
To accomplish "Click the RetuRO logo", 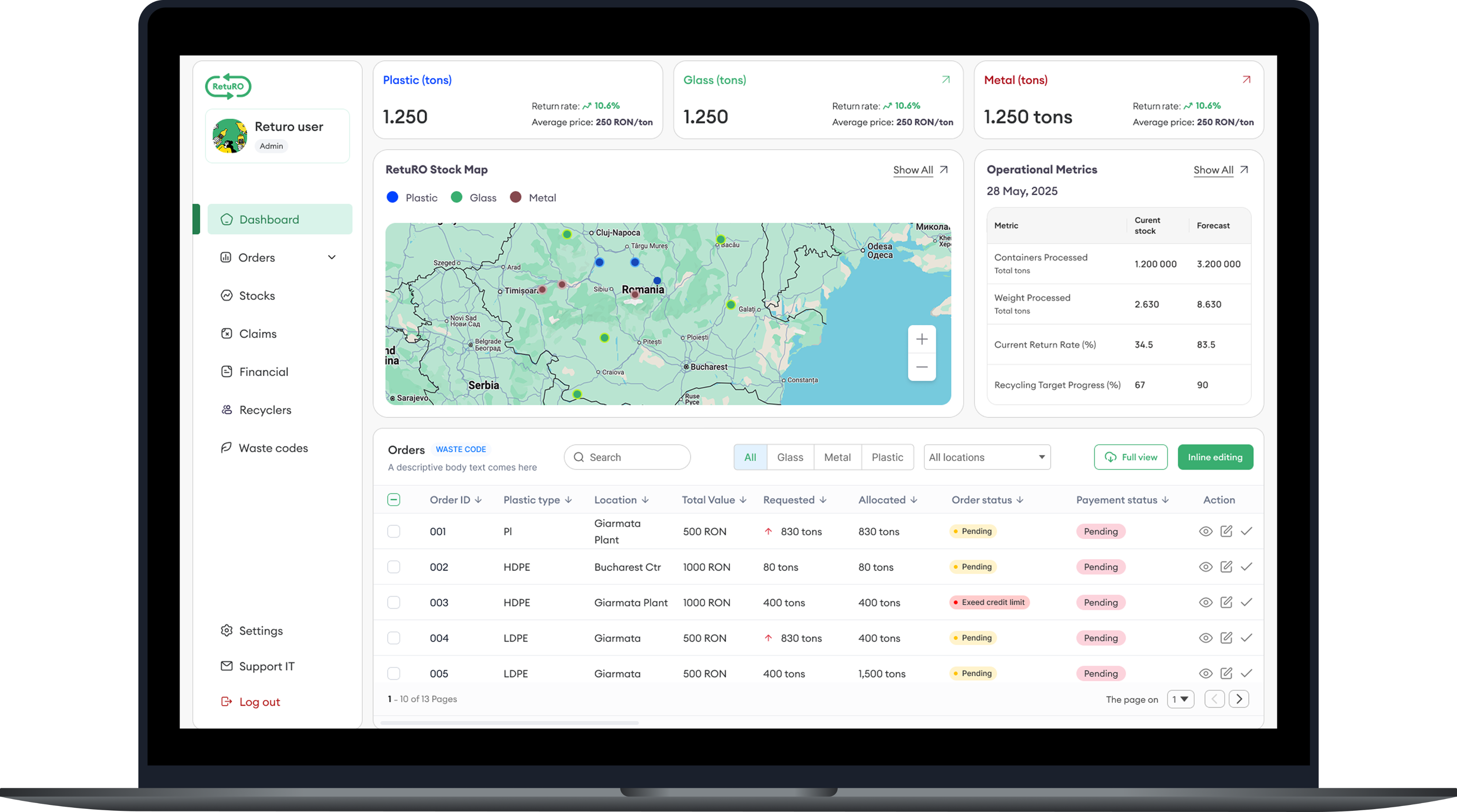I will pos(228,86).
